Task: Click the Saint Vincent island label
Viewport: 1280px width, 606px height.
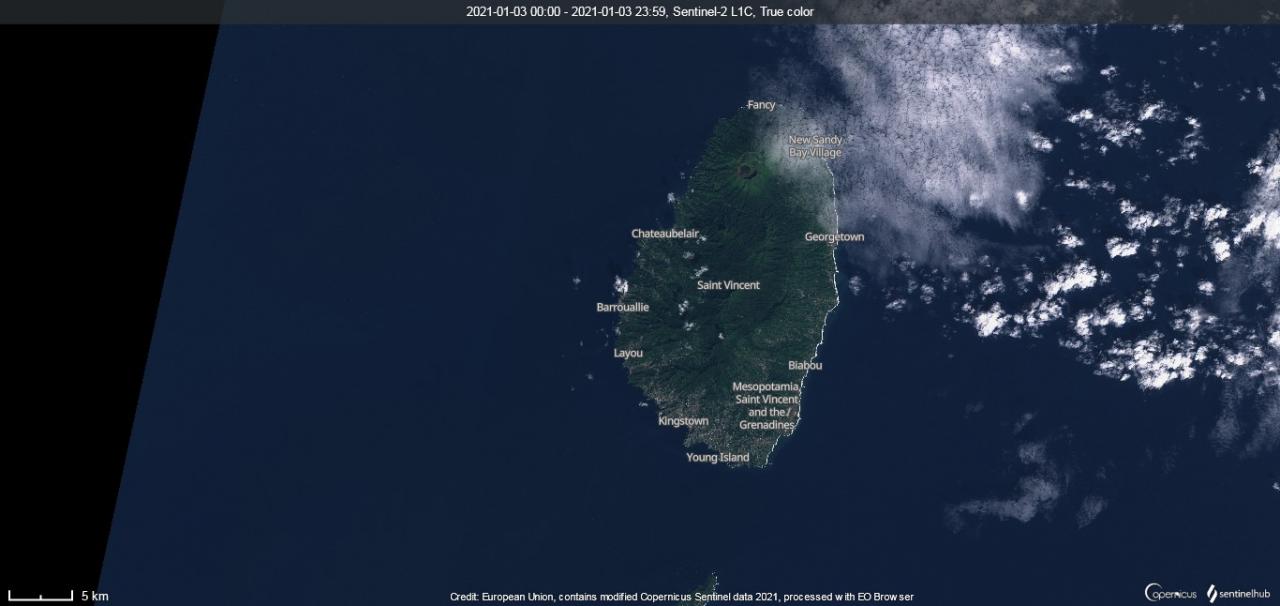Action: [728, 285]
